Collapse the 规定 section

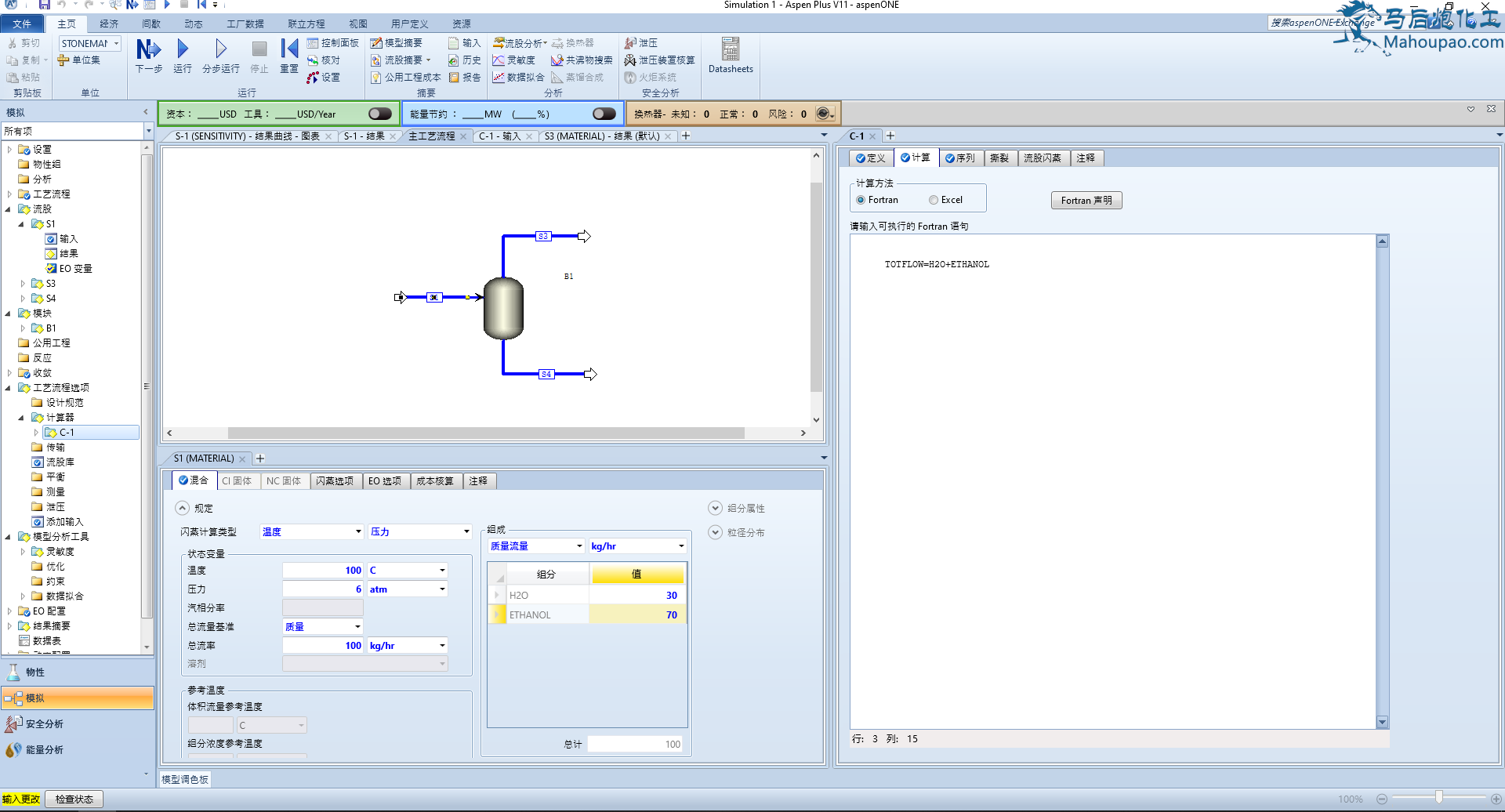tap(183, 508)
